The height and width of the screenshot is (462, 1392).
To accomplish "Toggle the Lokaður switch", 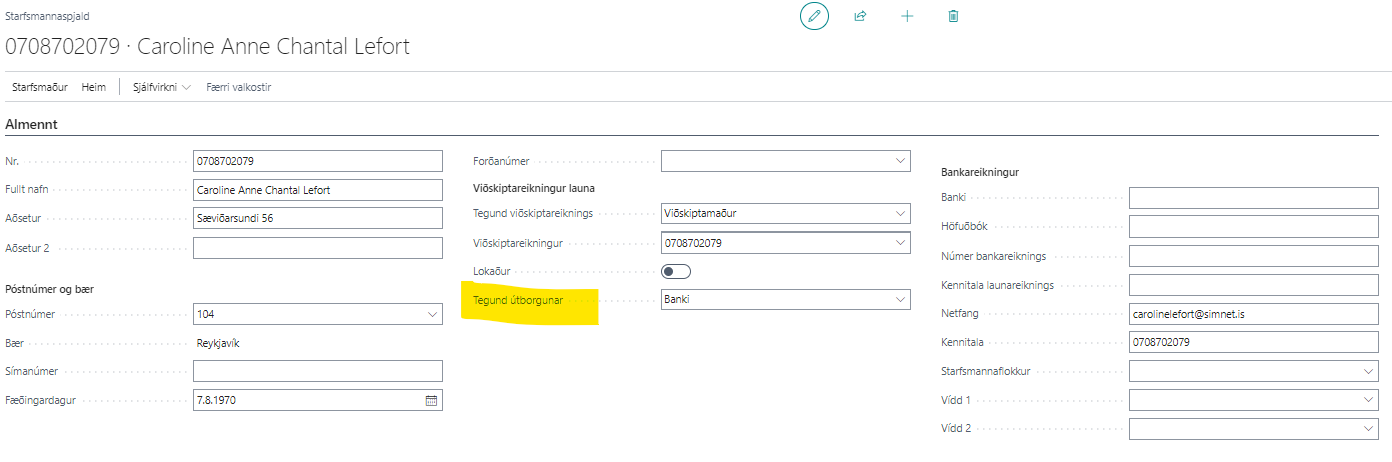I will (x=676, y=271).
